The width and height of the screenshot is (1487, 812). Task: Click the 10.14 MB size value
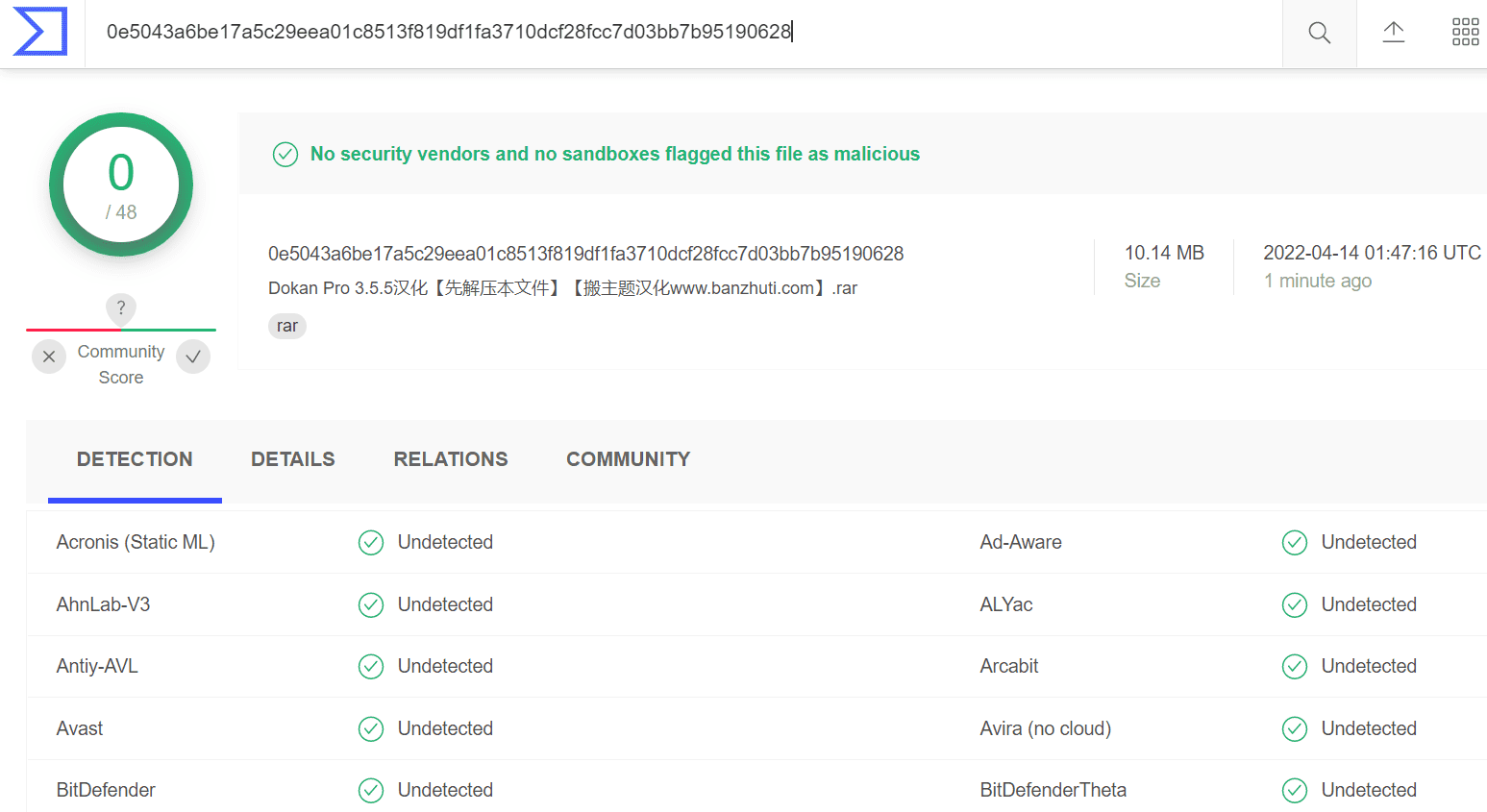pyautogui.click(x=1164, y=253)
